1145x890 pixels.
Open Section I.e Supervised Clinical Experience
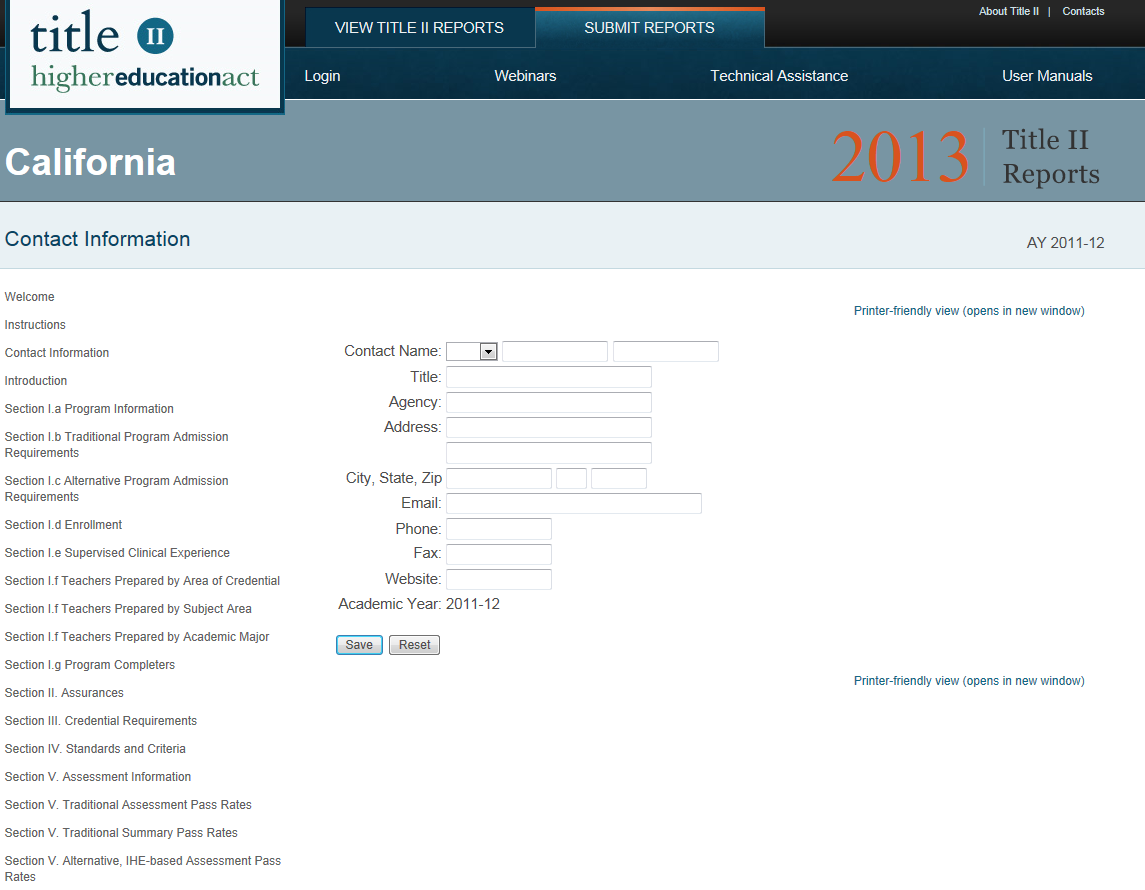pyautogui.click(x=117, y=553)
